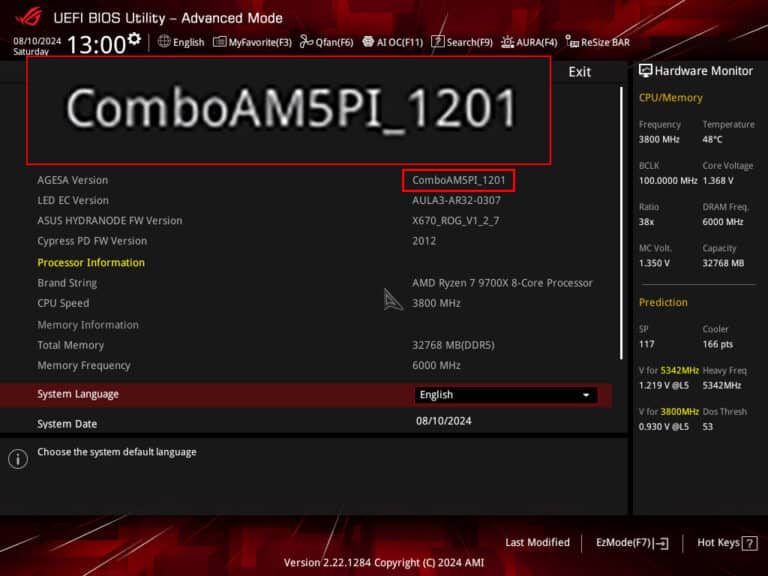Viewport: 768px width, 576px height.
Task: Click the Memory Information heading
Action: [x=88, y=325]
